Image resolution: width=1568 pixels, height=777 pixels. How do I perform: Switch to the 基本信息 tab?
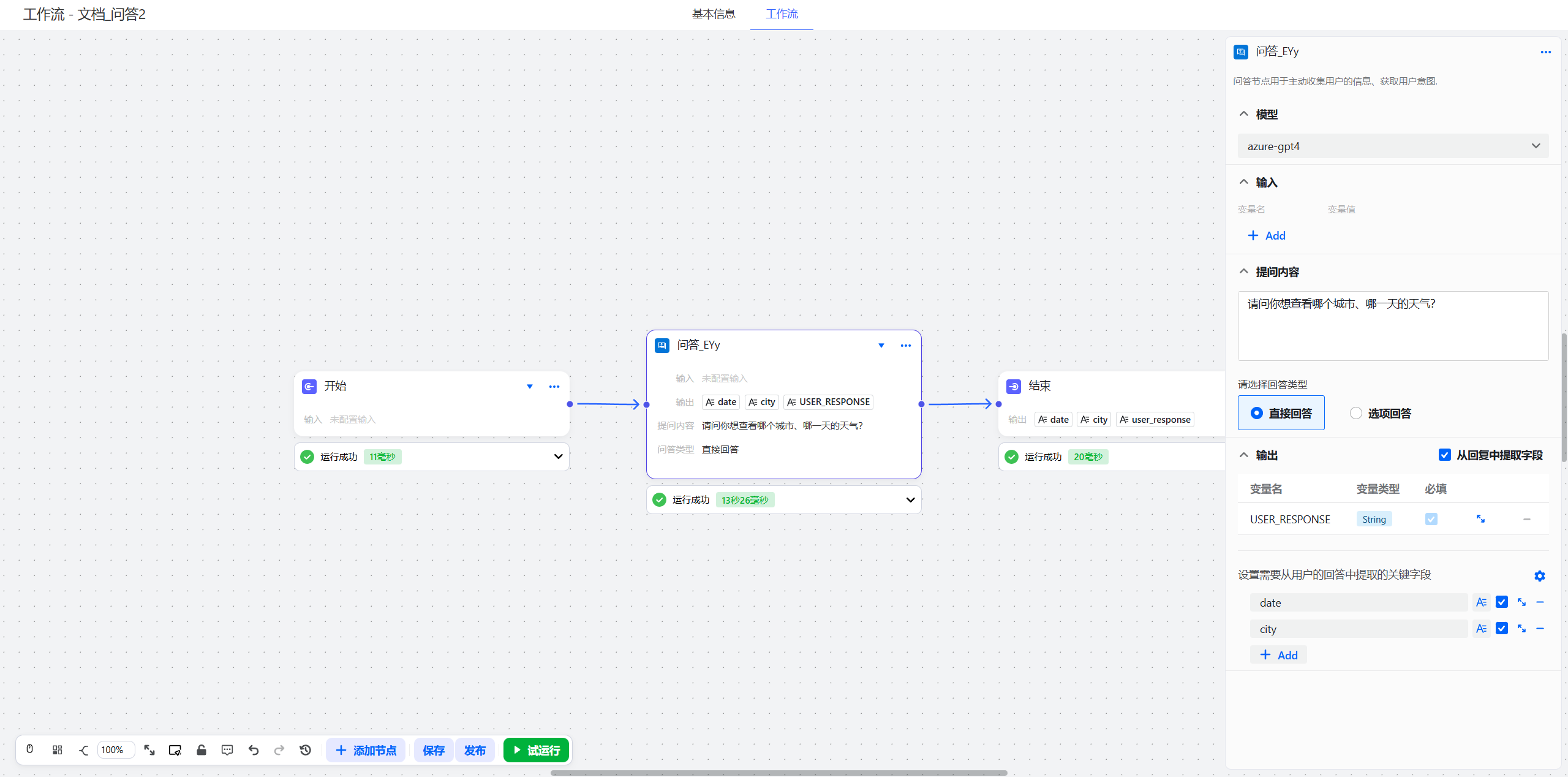coord(713,14)
